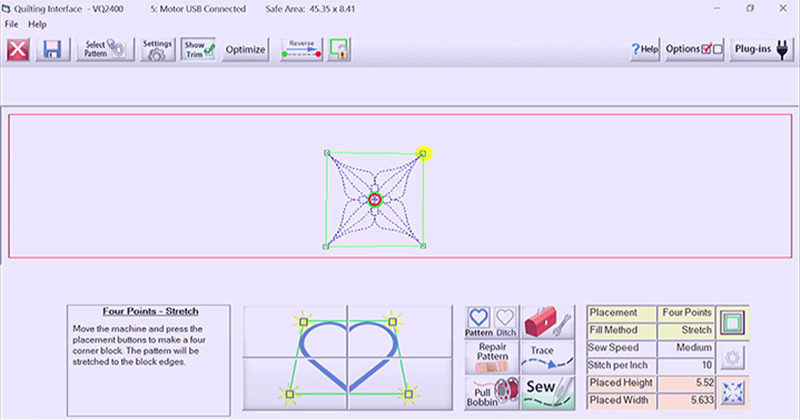Switch to Pattern heart mode
Viewport: 800px width, 420px height.
pos(478,321)
